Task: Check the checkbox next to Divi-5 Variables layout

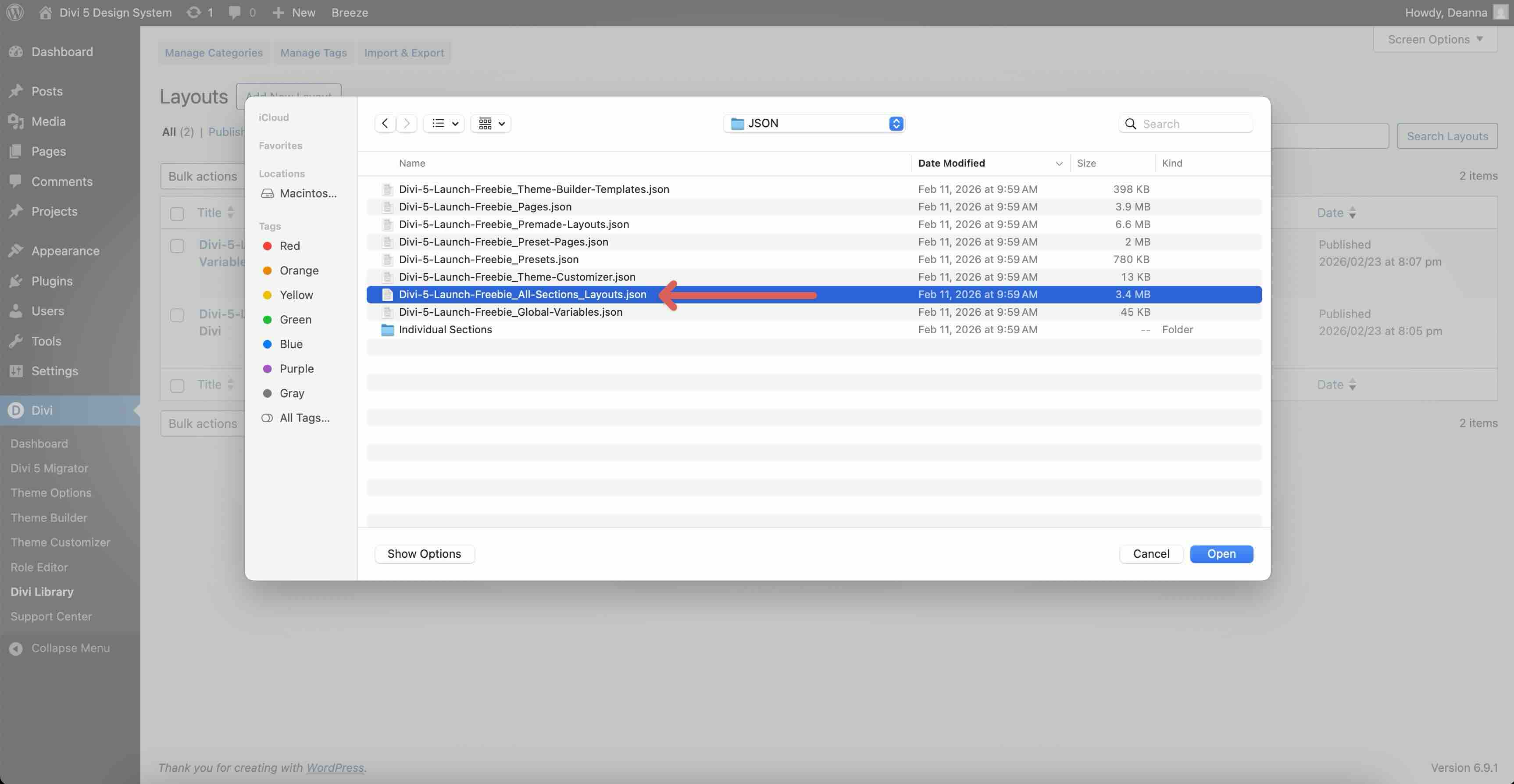Action: point(176,246)
